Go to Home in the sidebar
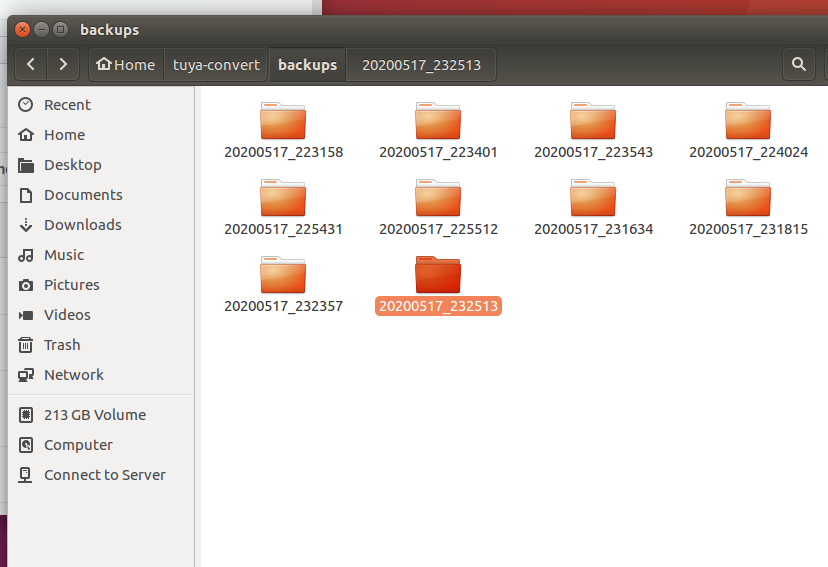 pyautogui.click(x=101, y=135)
